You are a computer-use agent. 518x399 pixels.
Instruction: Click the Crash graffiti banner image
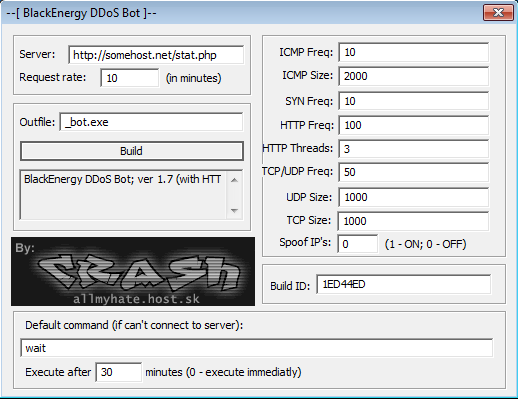click(x=133, y=271)
